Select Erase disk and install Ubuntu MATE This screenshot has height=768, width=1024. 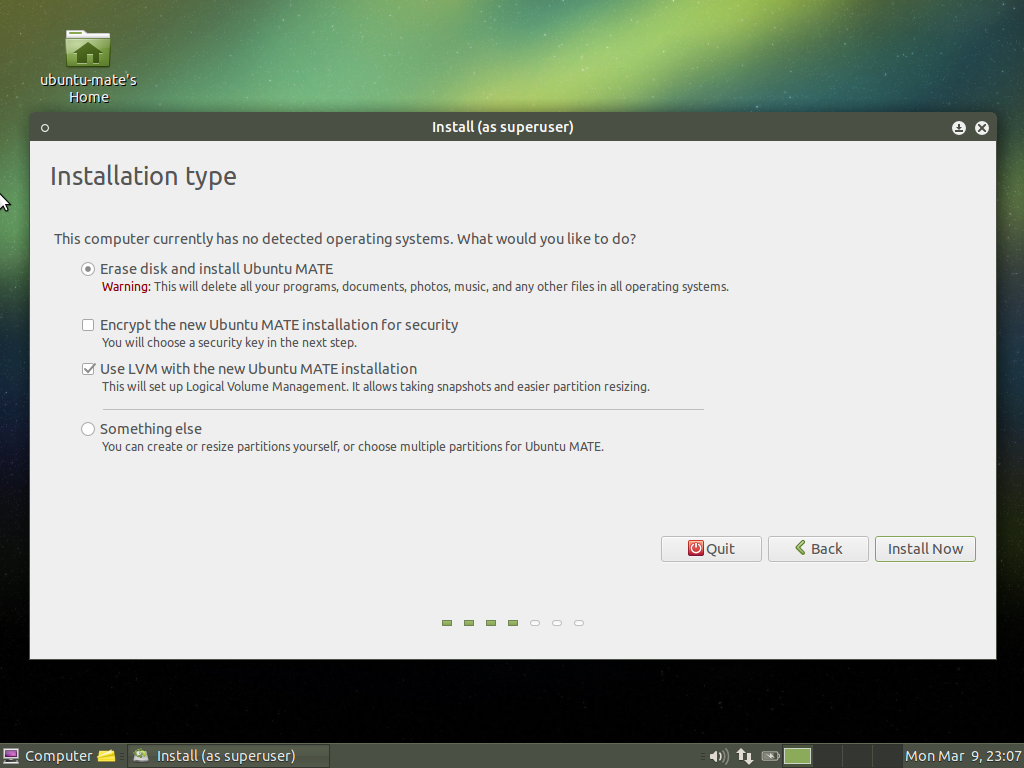[208, 269]
